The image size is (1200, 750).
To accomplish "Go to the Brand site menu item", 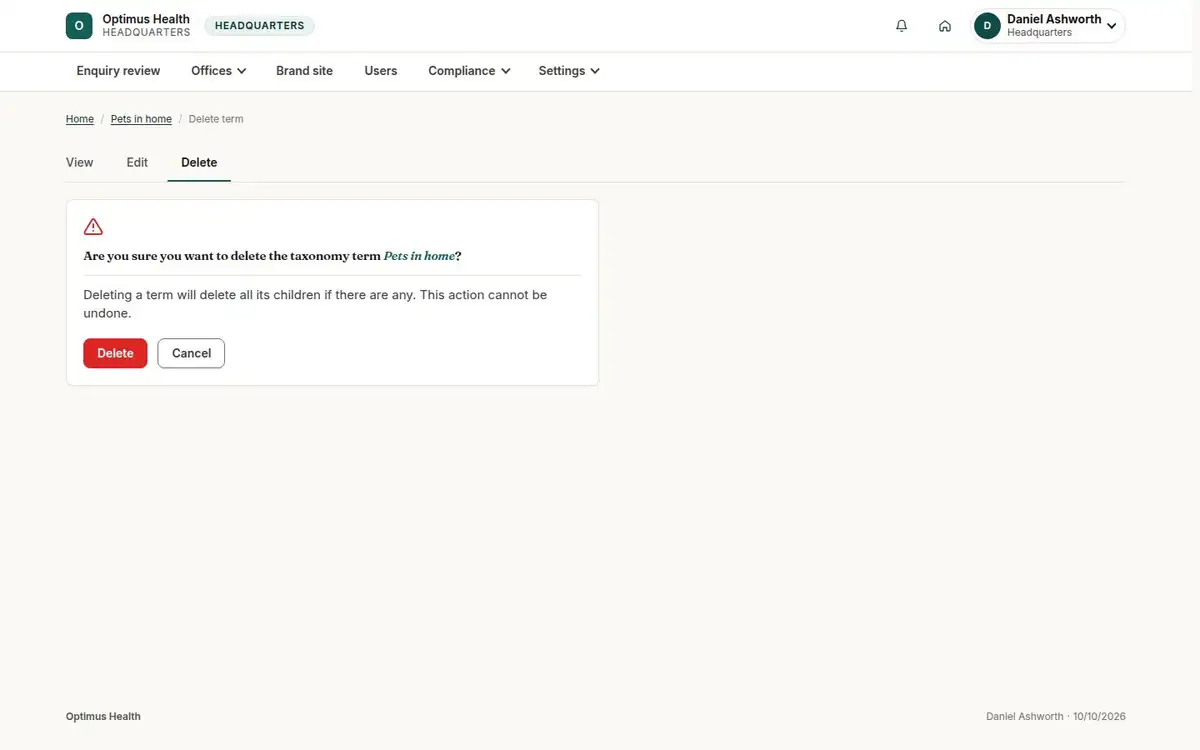I will pos(304,71).
